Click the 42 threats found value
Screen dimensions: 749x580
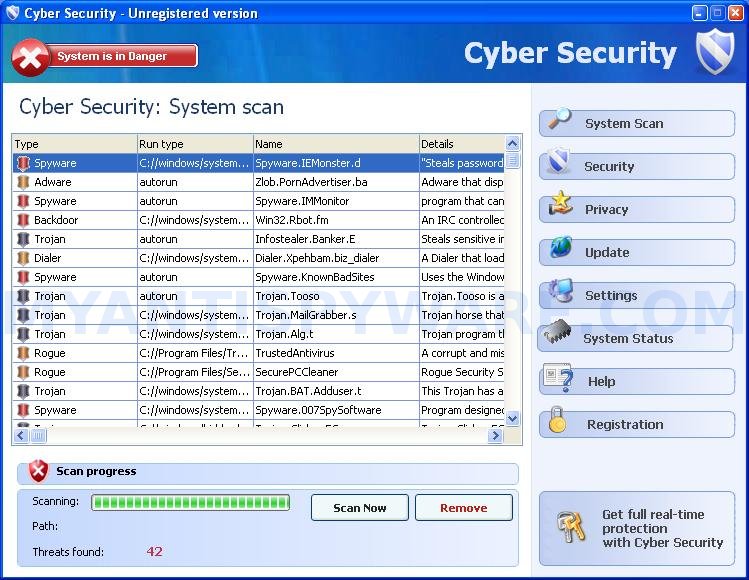pos(154,552)
